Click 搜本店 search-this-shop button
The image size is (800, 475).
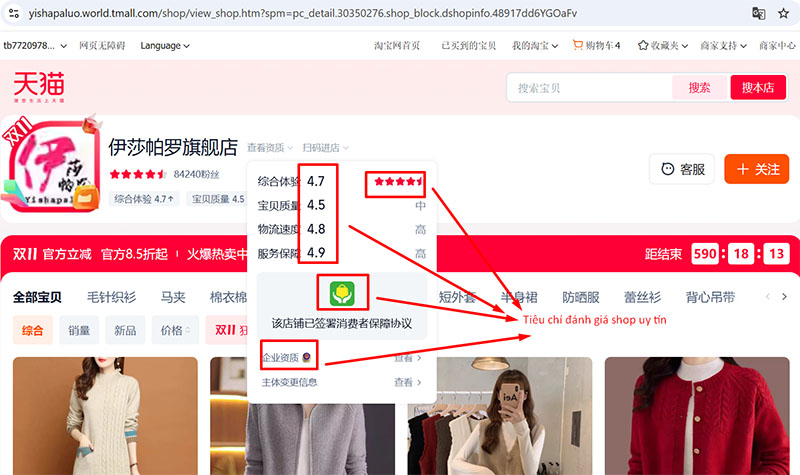click(758, 88)
